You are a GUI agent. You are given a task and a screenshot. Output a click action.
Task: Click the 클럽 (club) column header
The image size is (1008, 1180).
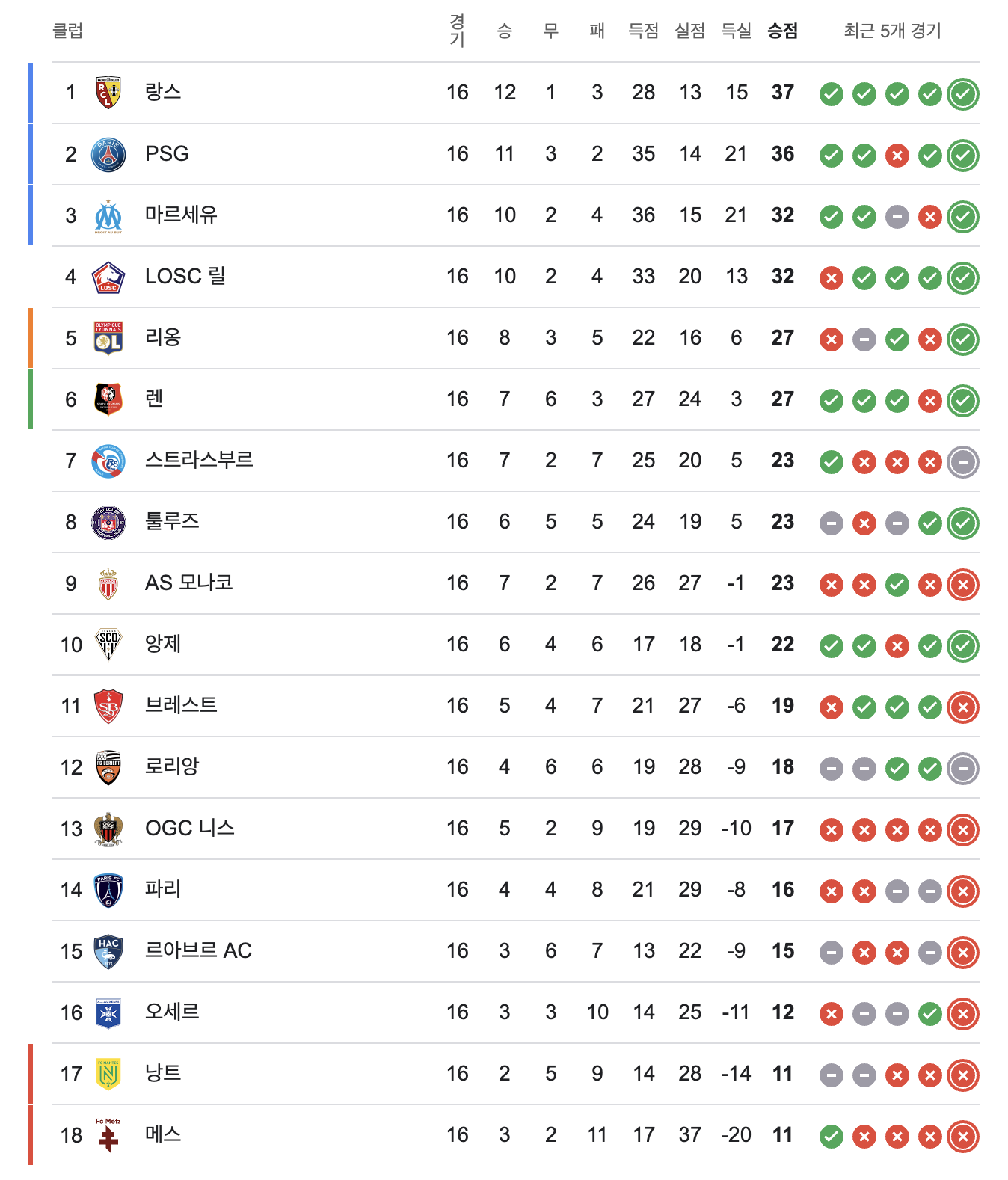point(67,31)
